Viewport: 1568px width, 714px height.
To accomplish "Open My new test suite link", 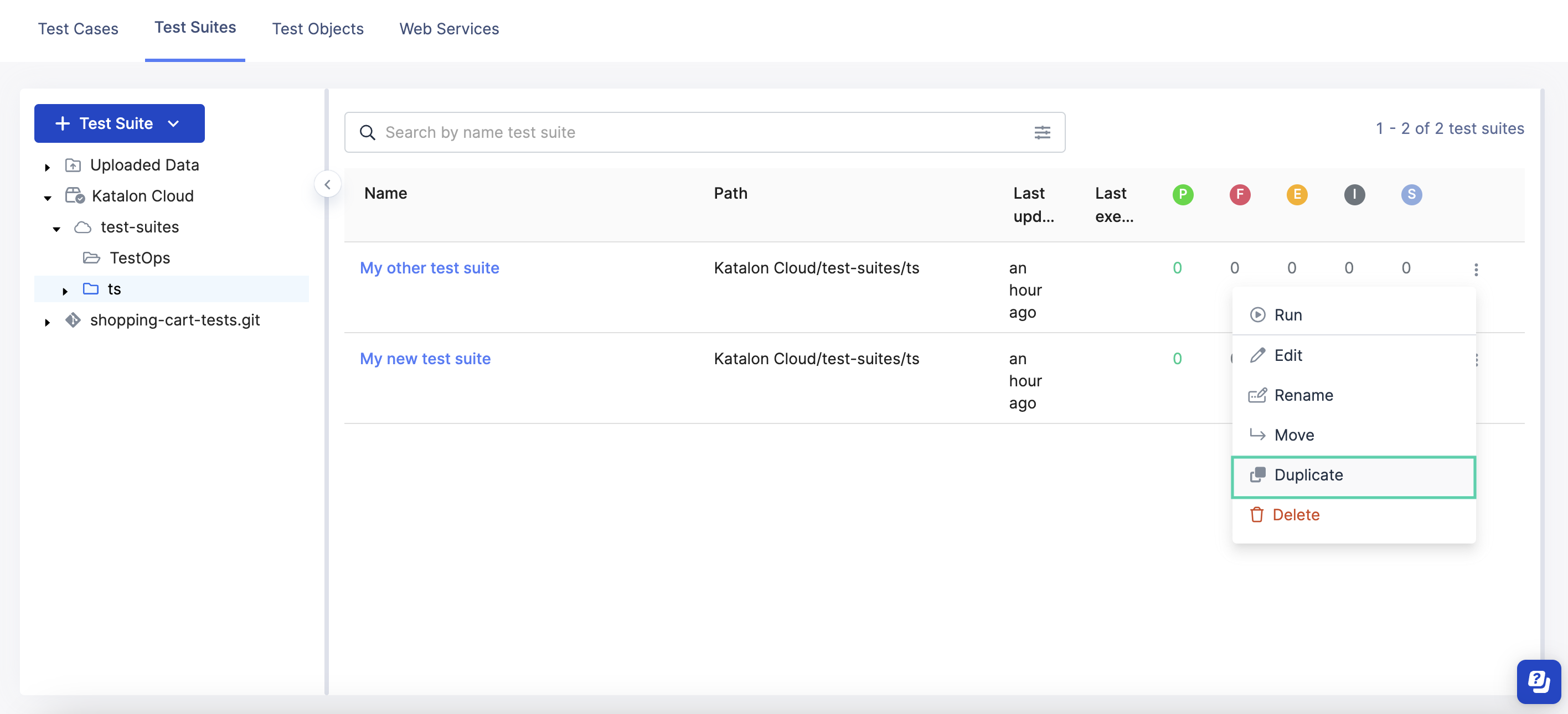I will (x=425, y=357).
